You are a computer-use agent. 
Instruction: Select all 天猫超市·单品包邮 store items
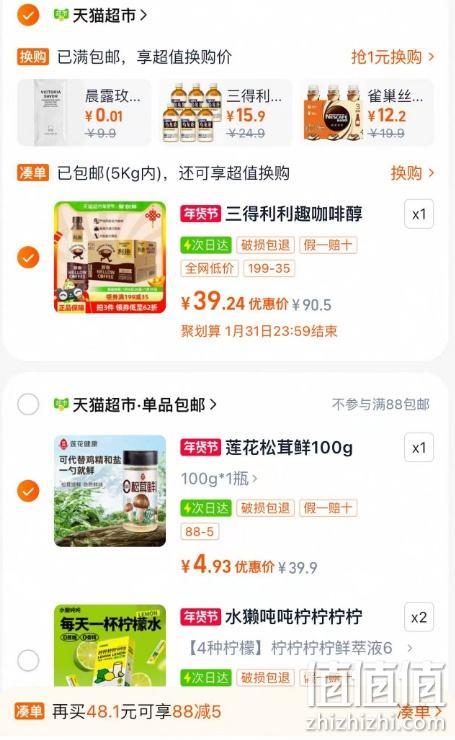(28, 404)
